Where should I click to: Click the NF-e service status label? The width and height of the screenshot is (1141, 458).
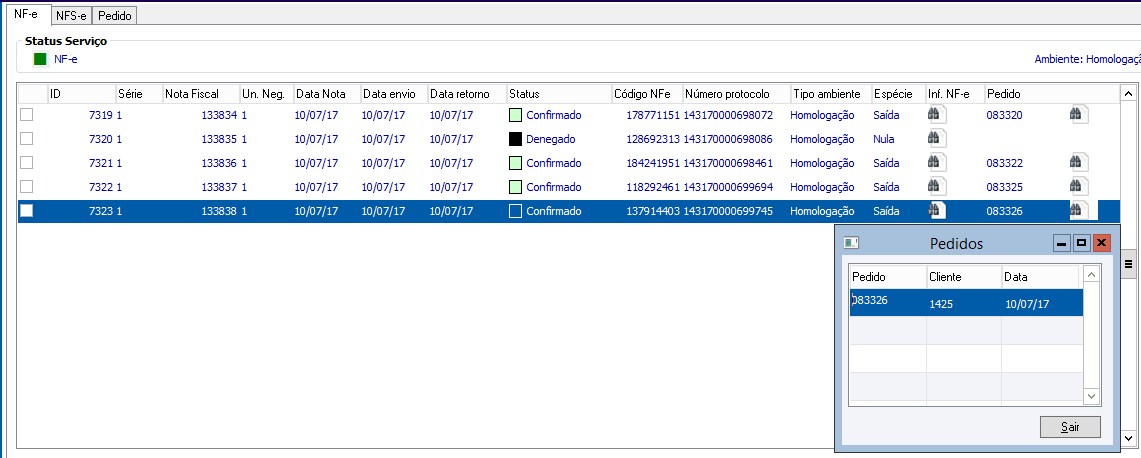coord(65,60)
